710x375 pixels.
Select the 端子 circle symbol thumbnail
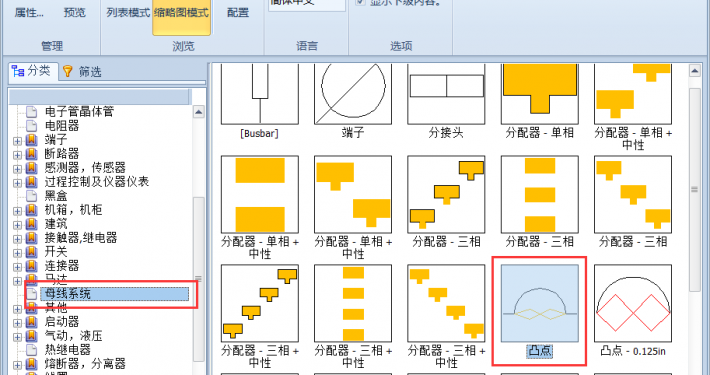[x=353, y=94]
